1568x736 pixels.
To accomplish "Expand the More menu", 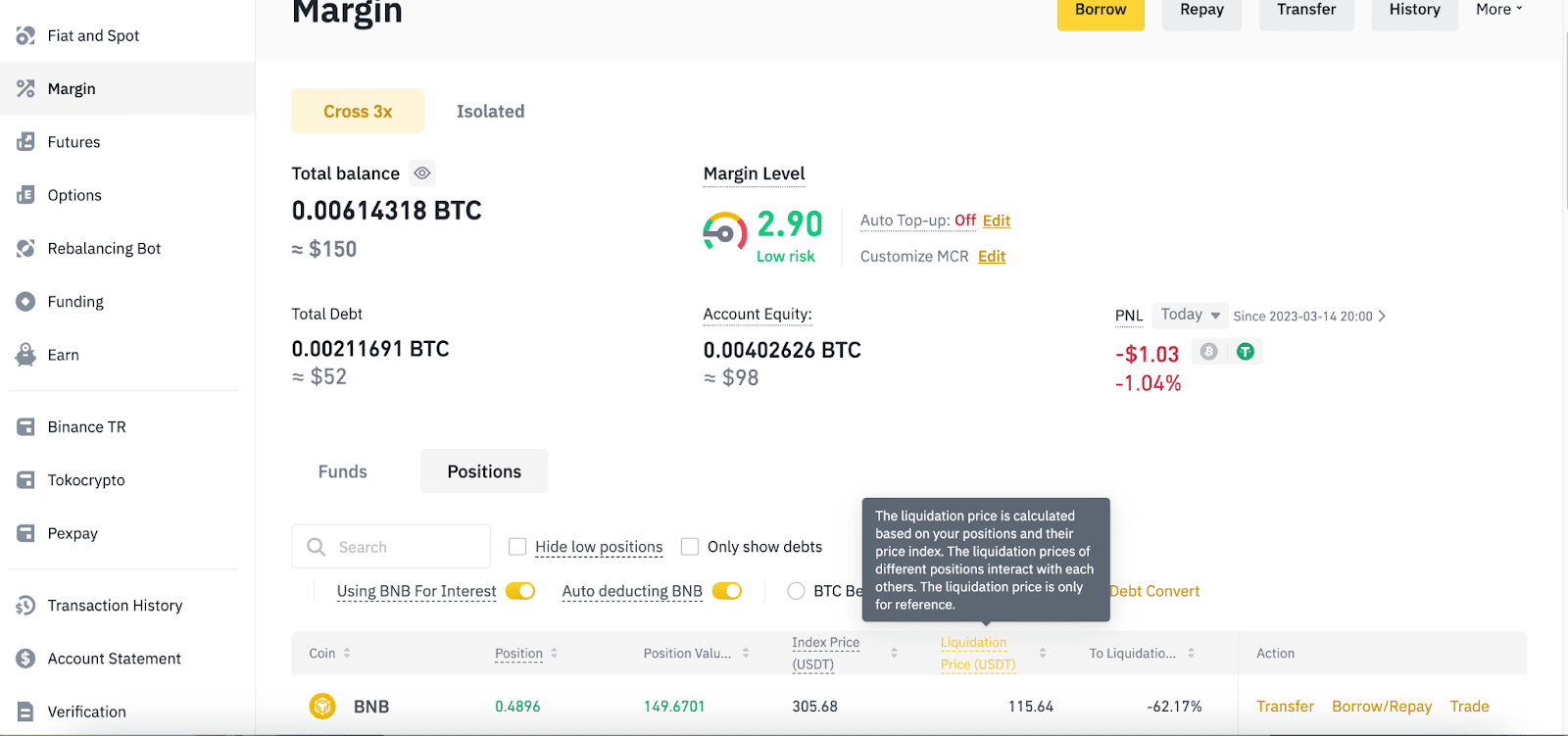I will [x=1499, y=10].
